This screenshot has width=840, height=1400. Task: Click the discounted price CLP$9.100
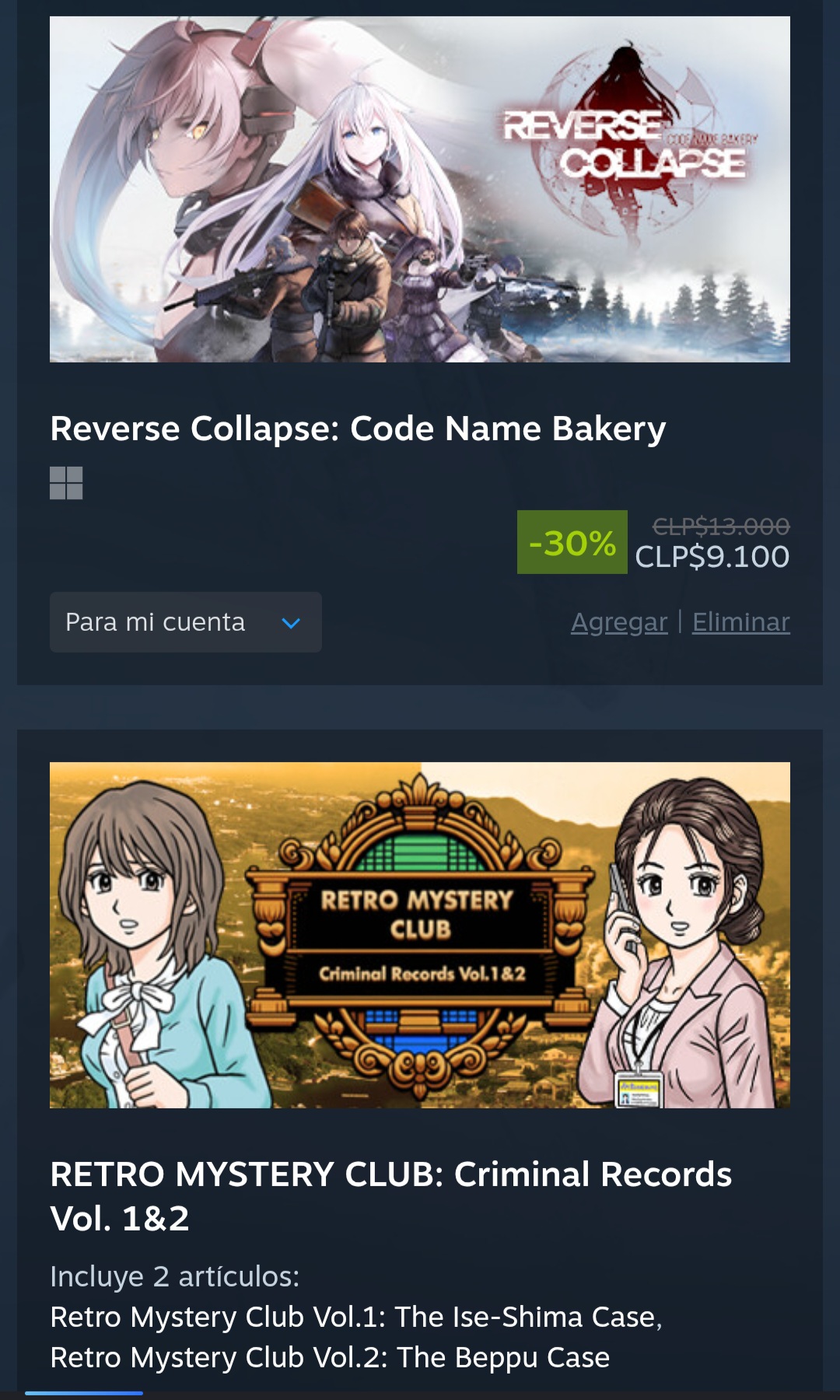[712, 557]
